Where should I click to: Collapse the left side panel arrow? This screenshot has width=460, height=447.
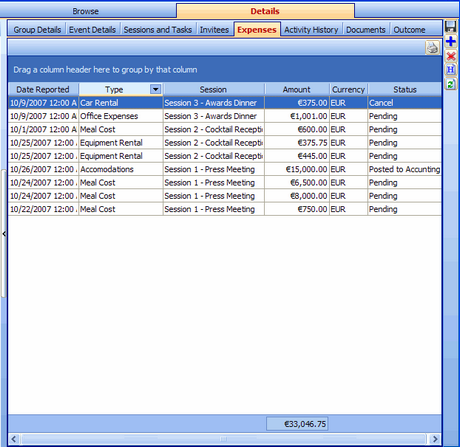tap(4, 234)
